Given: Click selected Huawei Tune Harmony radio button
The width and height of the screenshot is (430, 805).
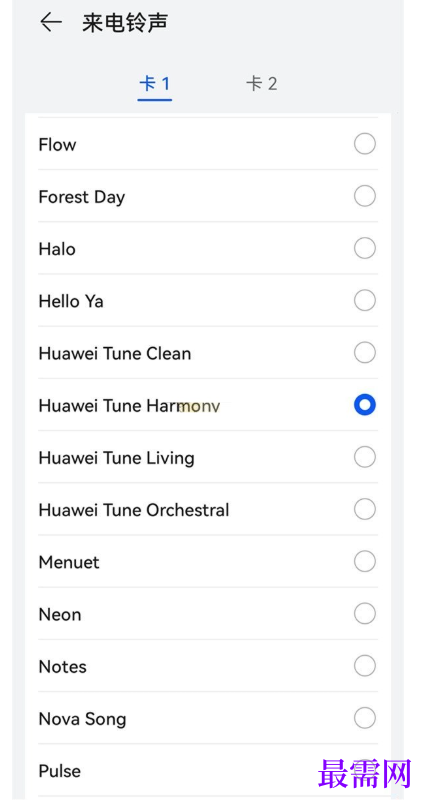Looking at the screenshot, I should point(365,405).
